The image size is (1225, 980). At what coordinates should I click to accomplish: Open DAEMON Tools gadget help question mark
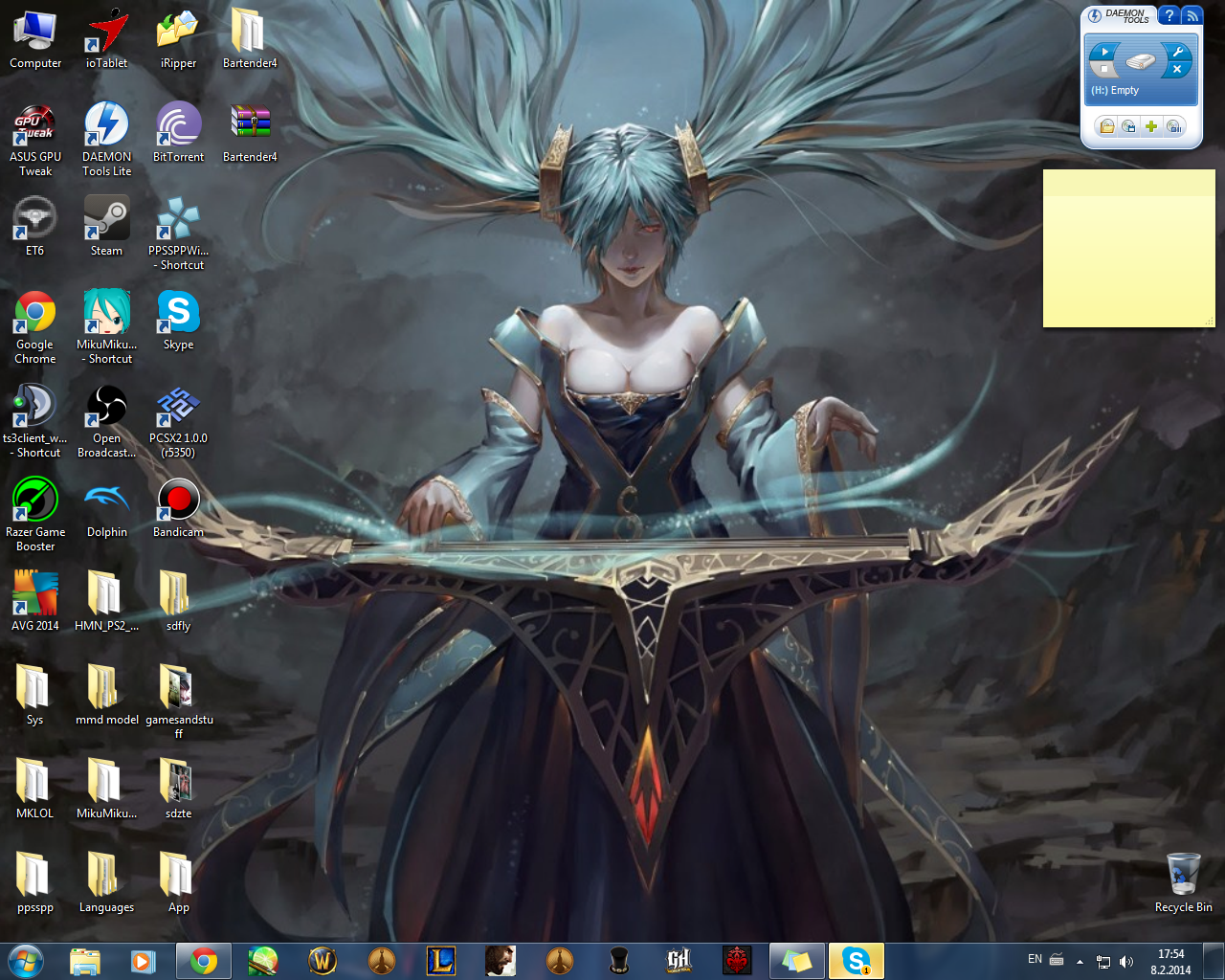(1169, 15)
